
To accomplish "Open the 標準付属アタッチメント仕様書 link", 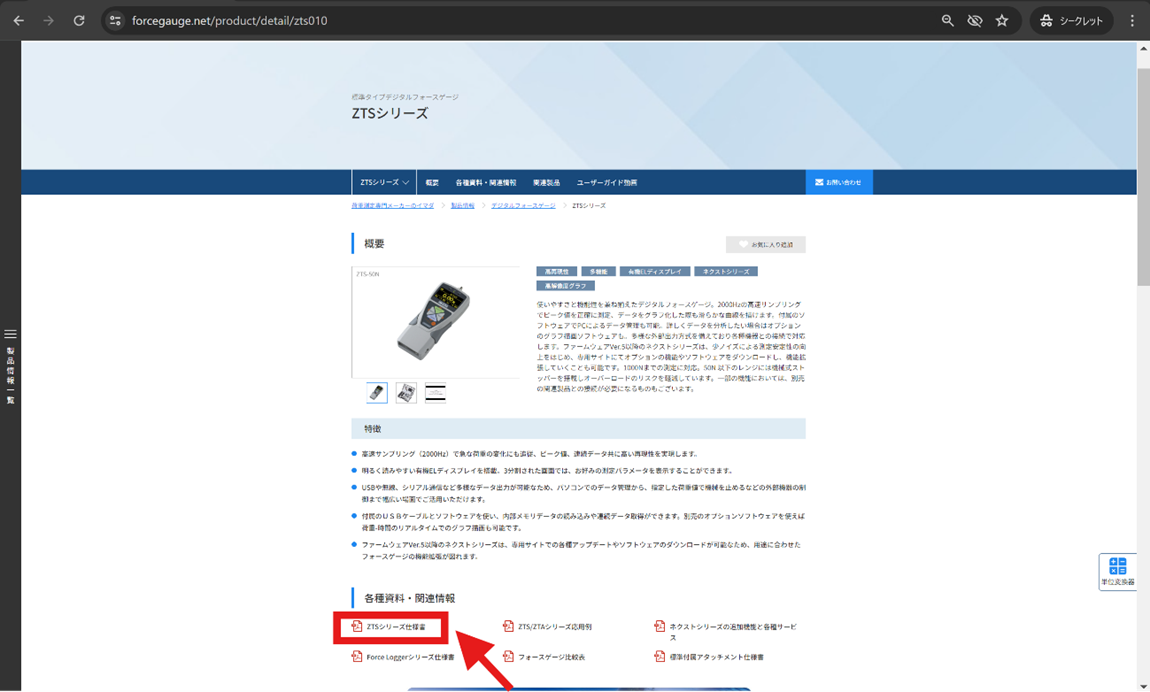I will click(717, 658).
